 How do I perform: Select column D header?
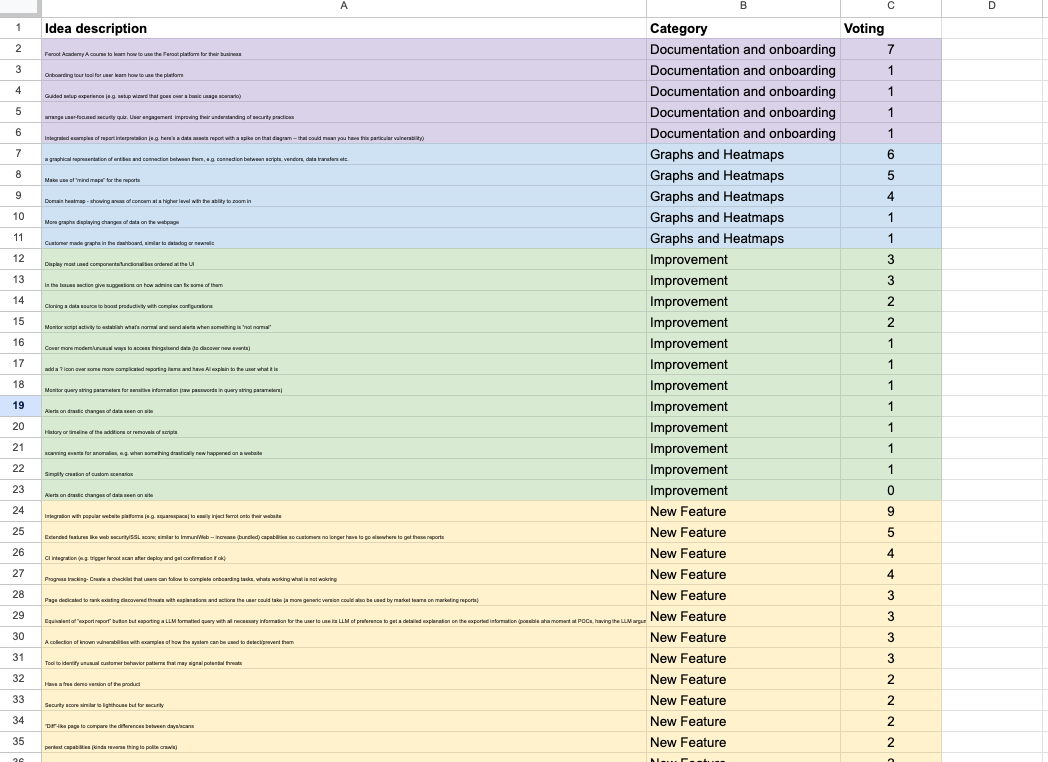[x=992, y=7]
